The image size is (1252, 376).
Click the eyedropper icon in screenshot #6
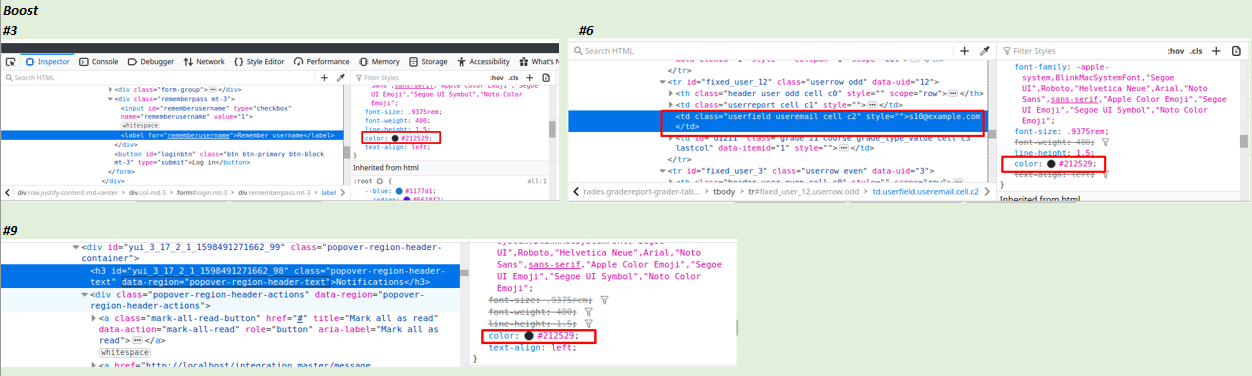[x=984, y=51]
